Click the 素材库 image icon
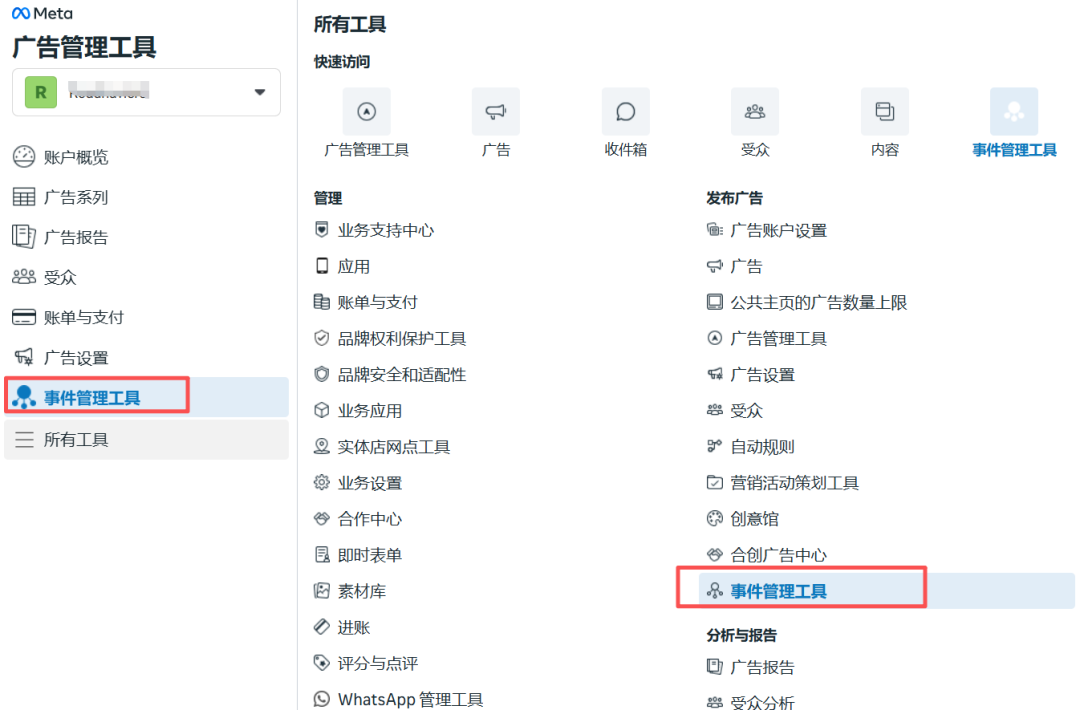The image size is (1080, 710). point(322,590)
